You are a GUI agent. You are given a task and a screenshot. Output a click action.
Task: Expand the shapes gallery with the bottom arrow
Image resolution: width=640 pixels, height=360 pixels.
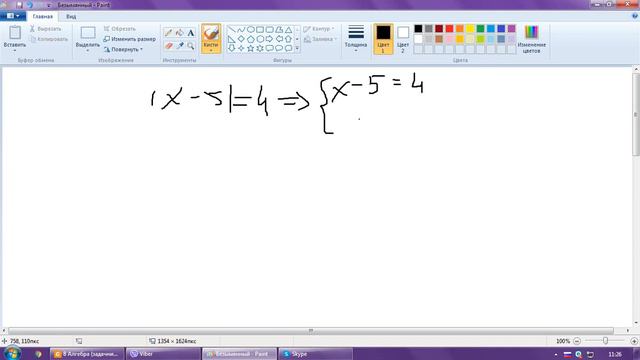coord(297,48)
